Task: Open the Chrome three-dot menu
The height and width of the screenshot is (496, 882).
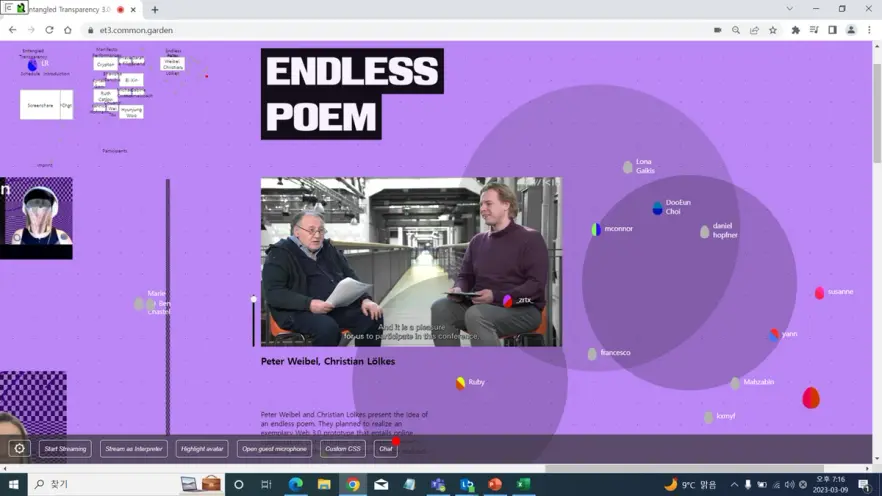Action: tap(870, 30)
